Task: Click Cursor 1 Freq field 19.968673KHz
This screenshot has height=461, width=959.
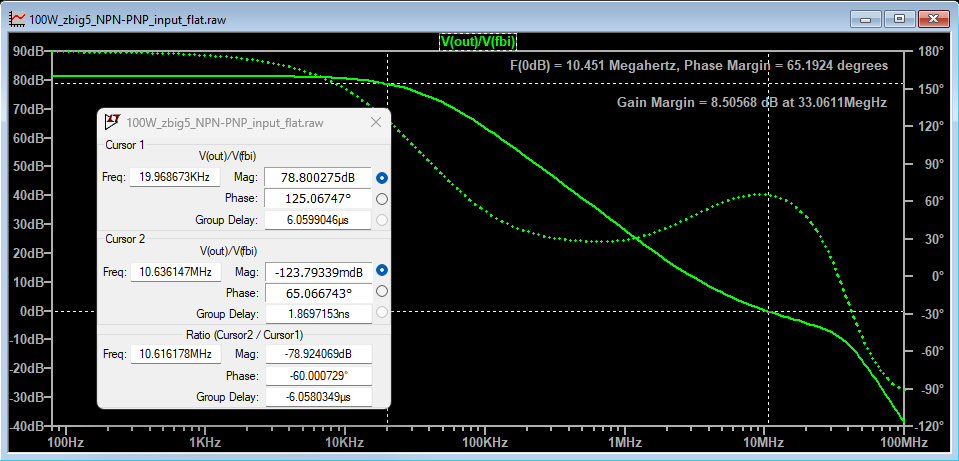Action: pos(175,177)
